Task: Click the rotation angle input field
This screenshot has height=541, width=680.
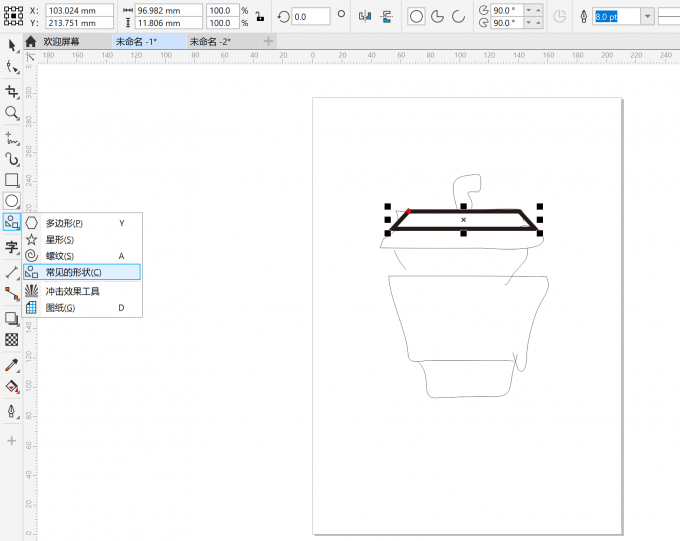Action: [x=310, y=16]
